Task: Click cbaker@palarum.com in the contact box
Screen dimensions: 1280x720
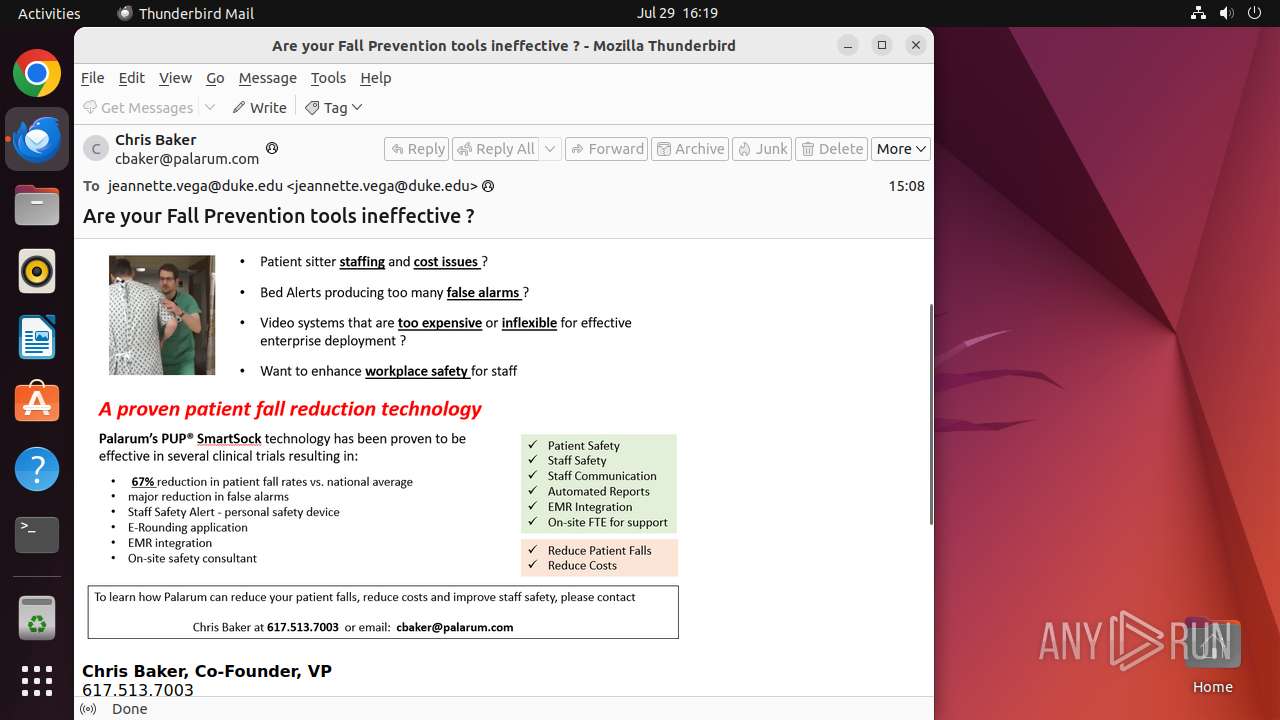Action: [455, 627]
